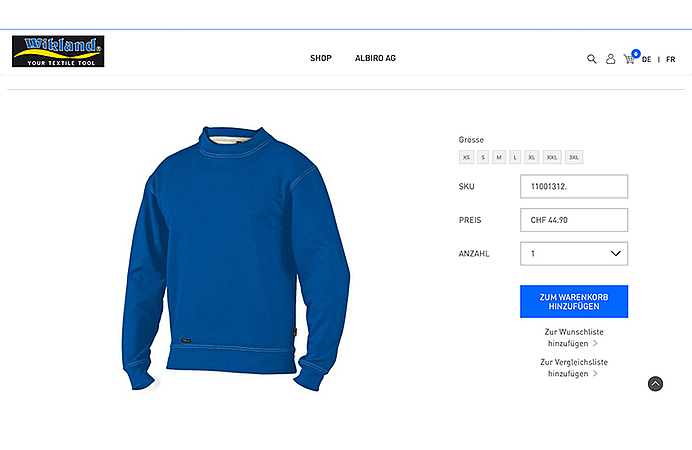Screen dimensions: 692x450
Task: Select size XS
Action: tap(466, 157)
